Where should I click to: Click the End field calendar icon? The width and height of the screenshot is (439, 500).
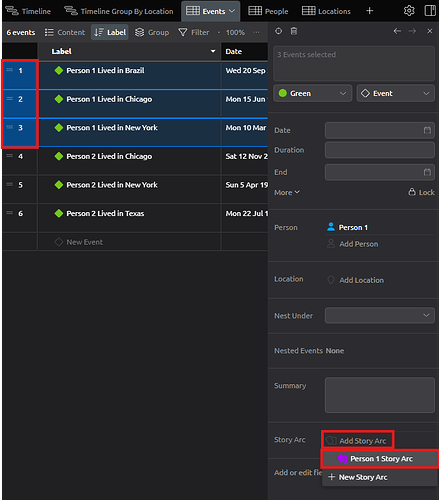427,172
